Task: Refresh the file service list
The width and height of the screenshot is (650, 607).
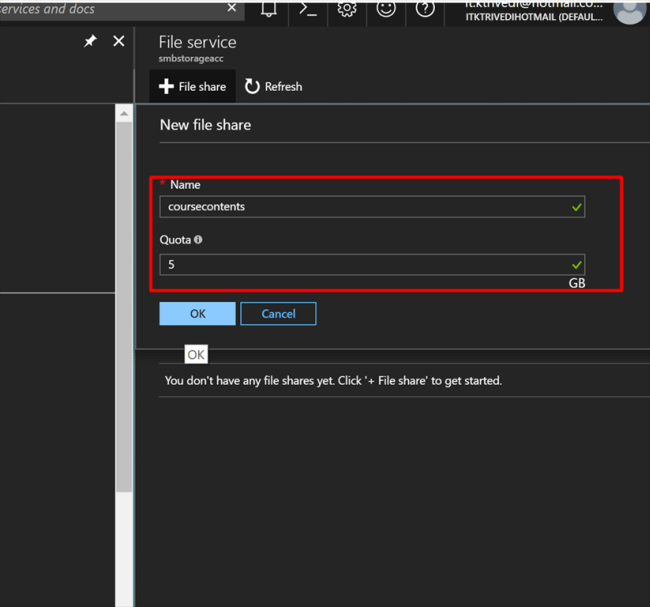Action: click(x=274, y=86)
